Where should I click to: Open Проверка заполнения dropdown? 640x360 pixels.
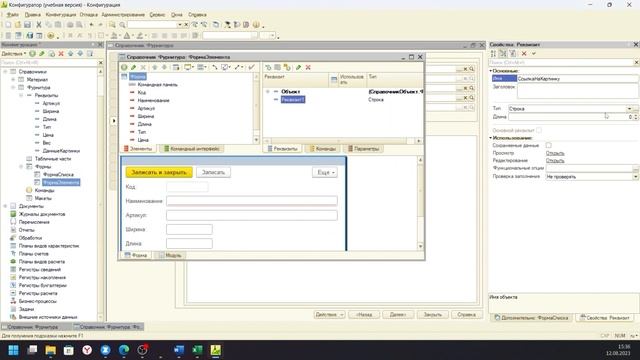click(635, 177)
